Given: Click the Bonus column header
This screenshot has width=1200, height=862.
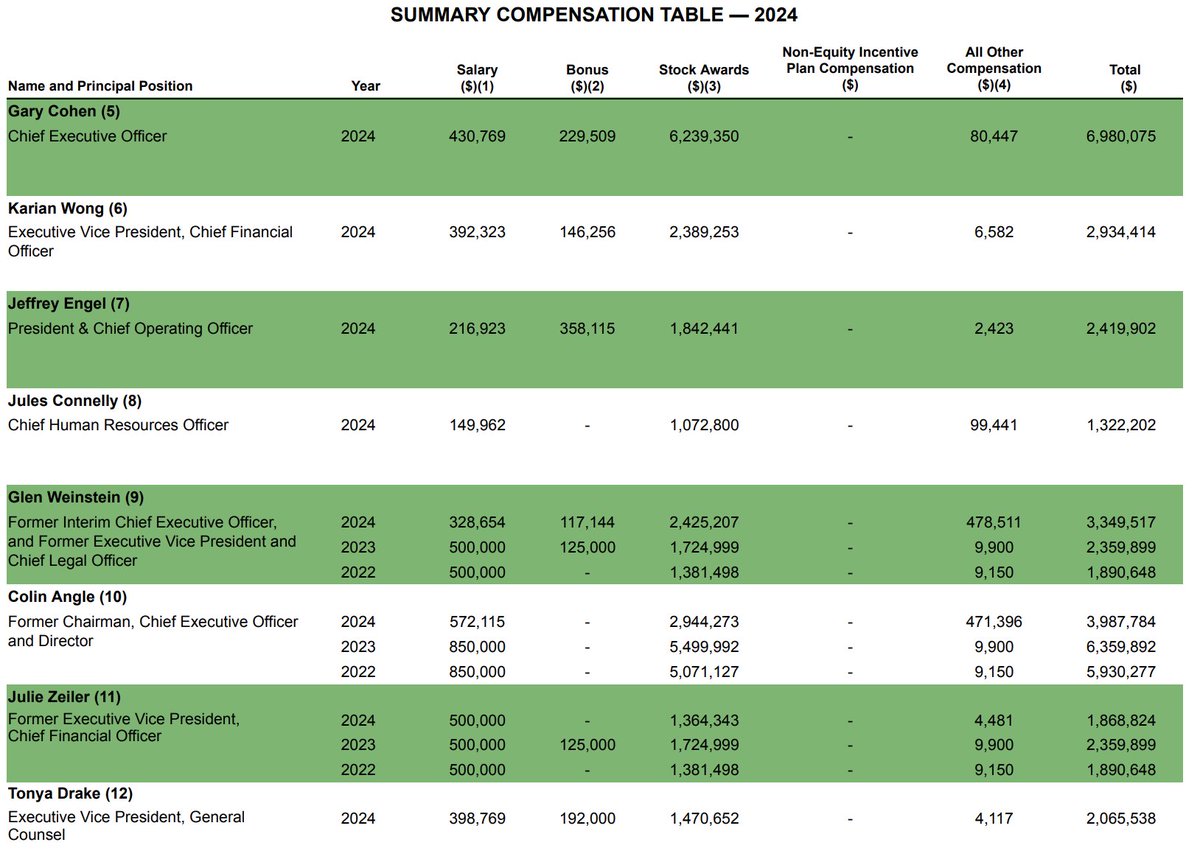Looking at the screenshot, I should [587, 77].
